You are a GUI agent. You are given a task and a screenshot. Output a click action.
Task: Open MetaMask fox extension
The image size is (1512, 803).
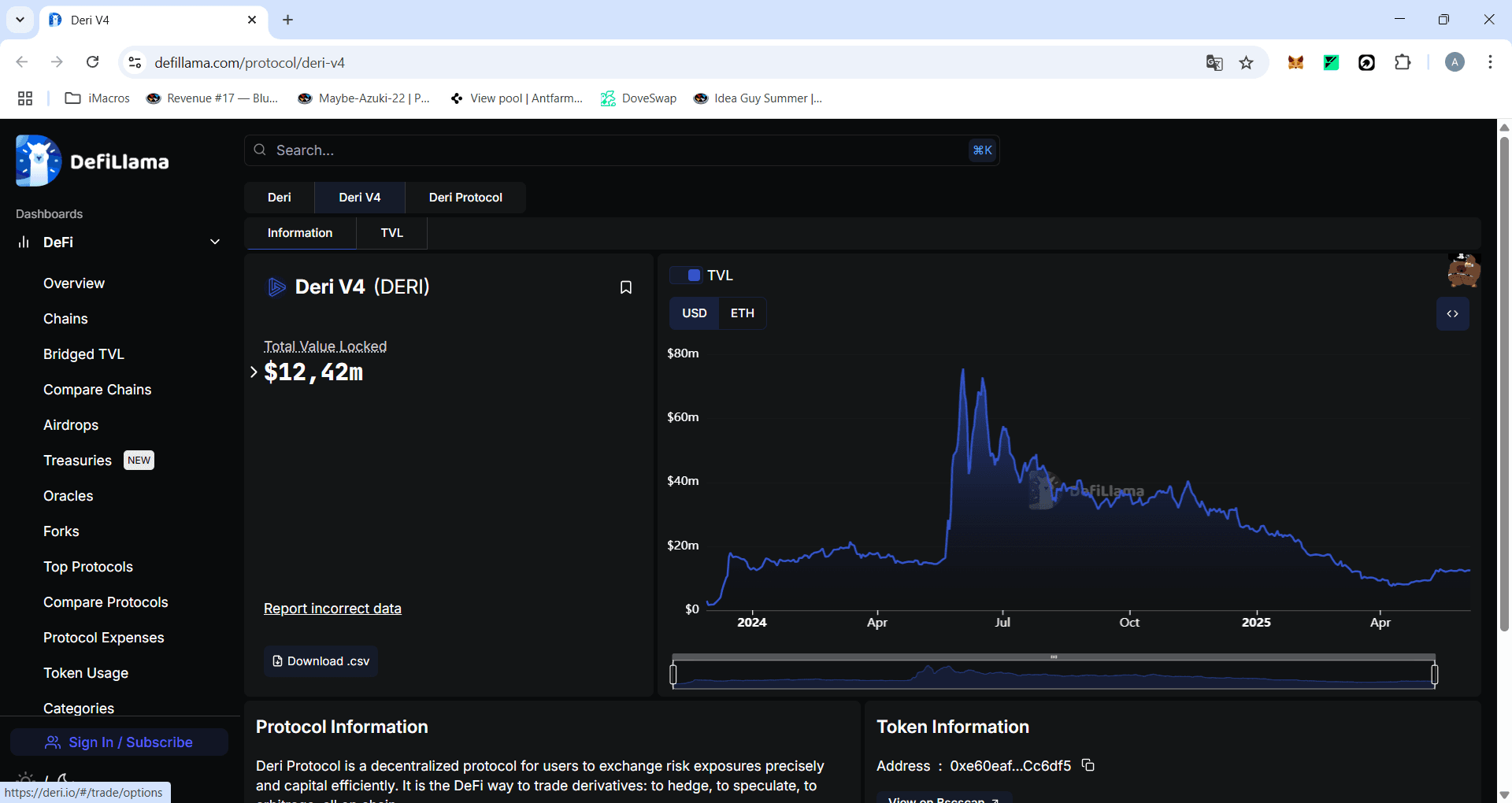point(1295,63)
